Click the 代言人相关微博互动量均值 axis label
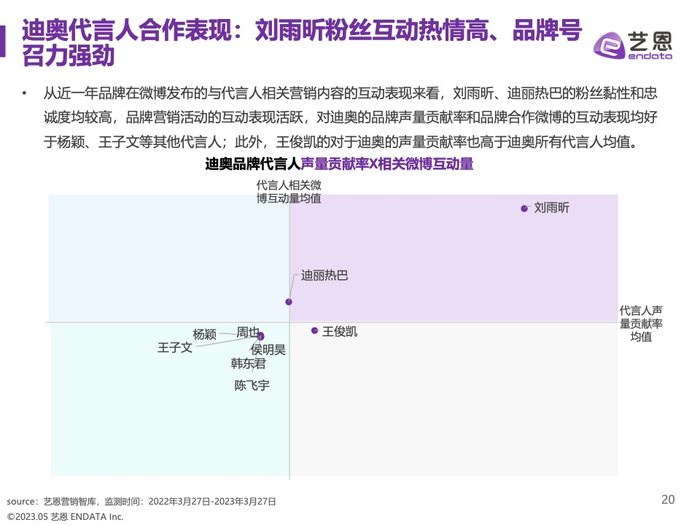 coord(289,192)
